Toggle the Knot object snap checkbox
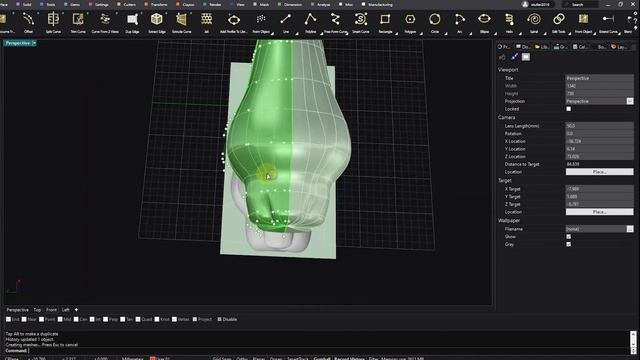The width and height of the screenshot is (640, 360). pyautogui.click(x=157, y=319)
